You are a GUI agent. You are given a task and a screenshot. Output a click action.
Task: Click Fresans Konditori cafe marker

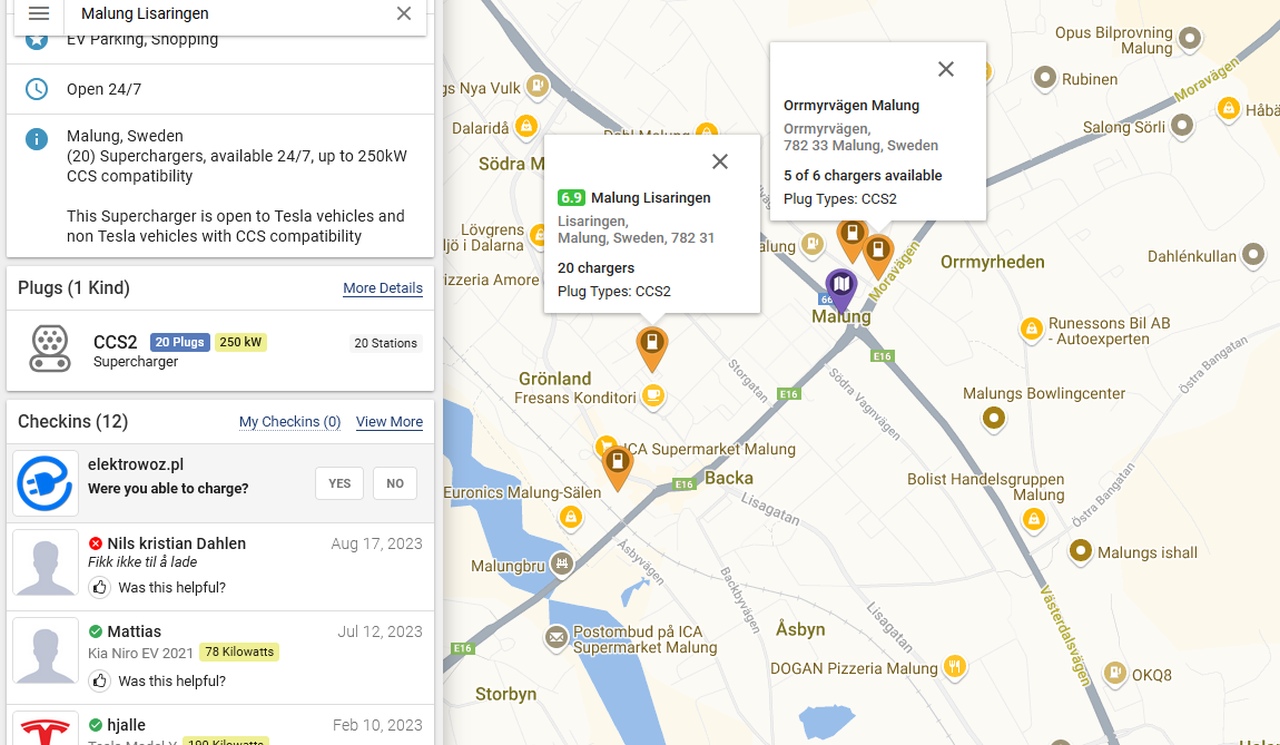[653, 398]
